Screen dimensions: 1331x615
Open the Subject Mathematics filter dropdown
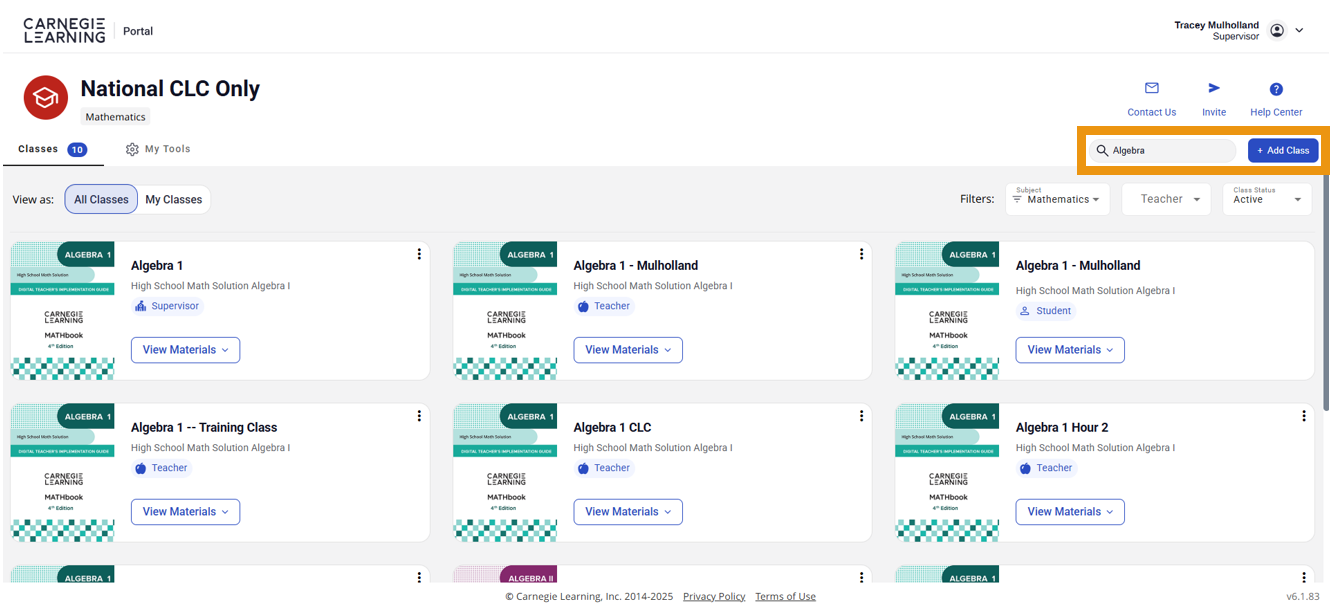coord(1057,199)
